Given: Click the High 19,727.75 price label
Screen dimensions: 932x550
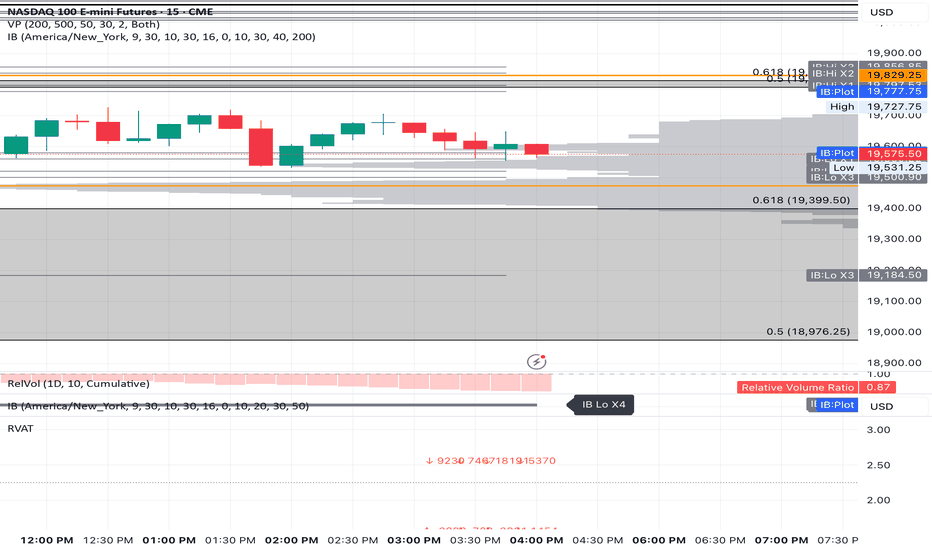Looking at the screenshot, I should 876,106.
